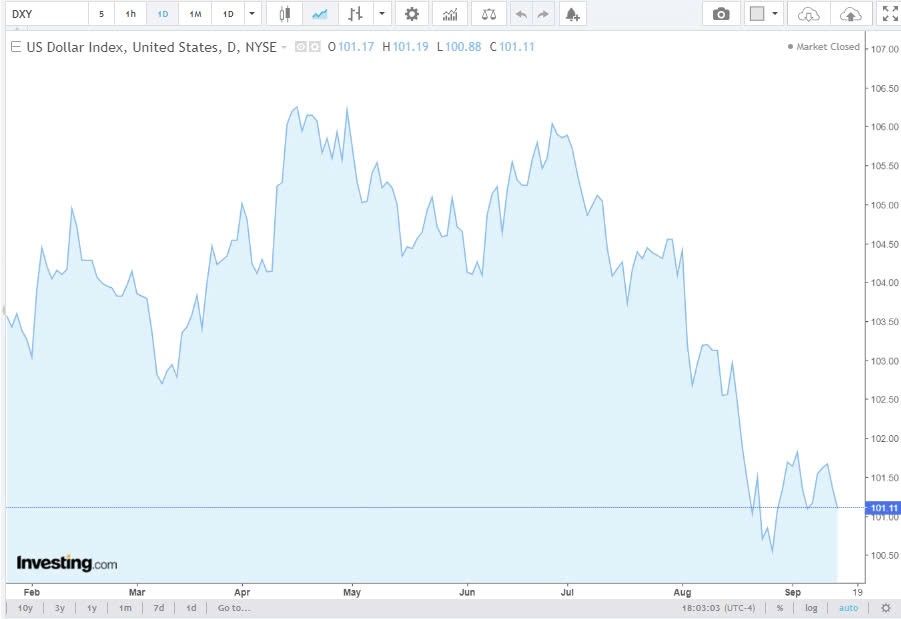Set the range to 1y
901x619 pixels.
(92, 608)
